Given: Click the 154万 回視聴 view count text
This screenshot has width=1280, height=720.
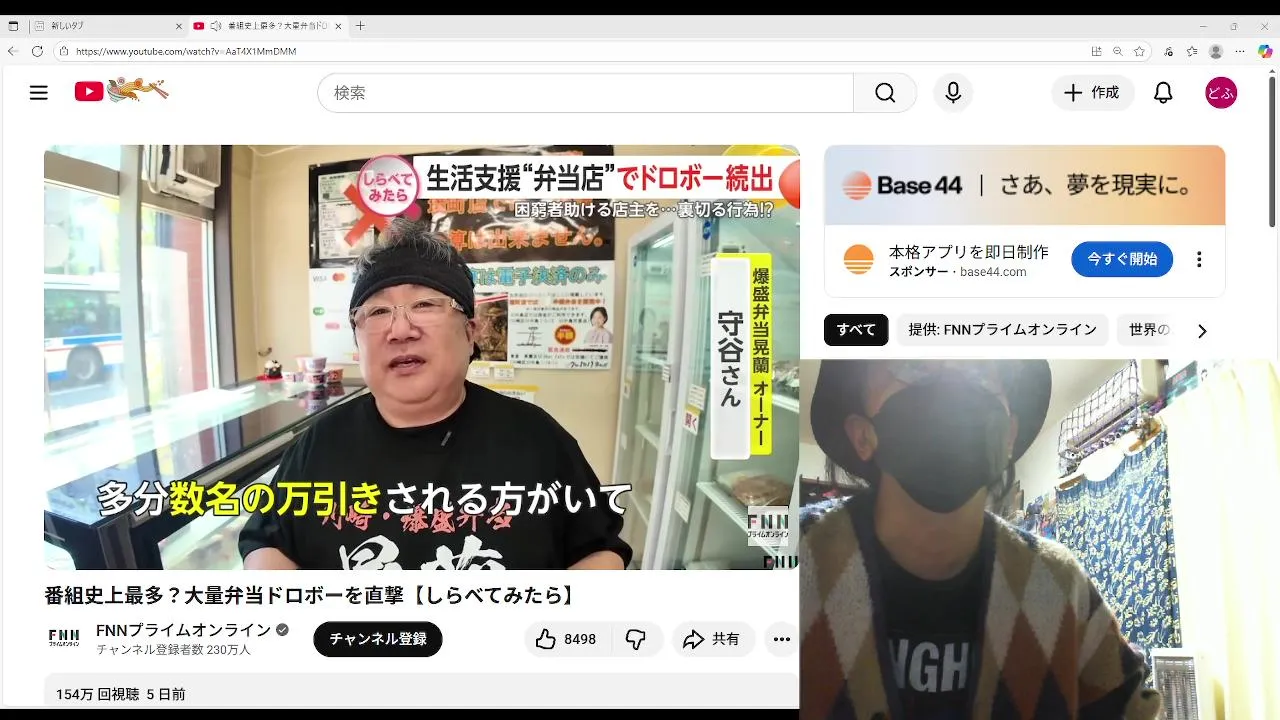Looking at the screenshot, I should click(x=97, y=694).
